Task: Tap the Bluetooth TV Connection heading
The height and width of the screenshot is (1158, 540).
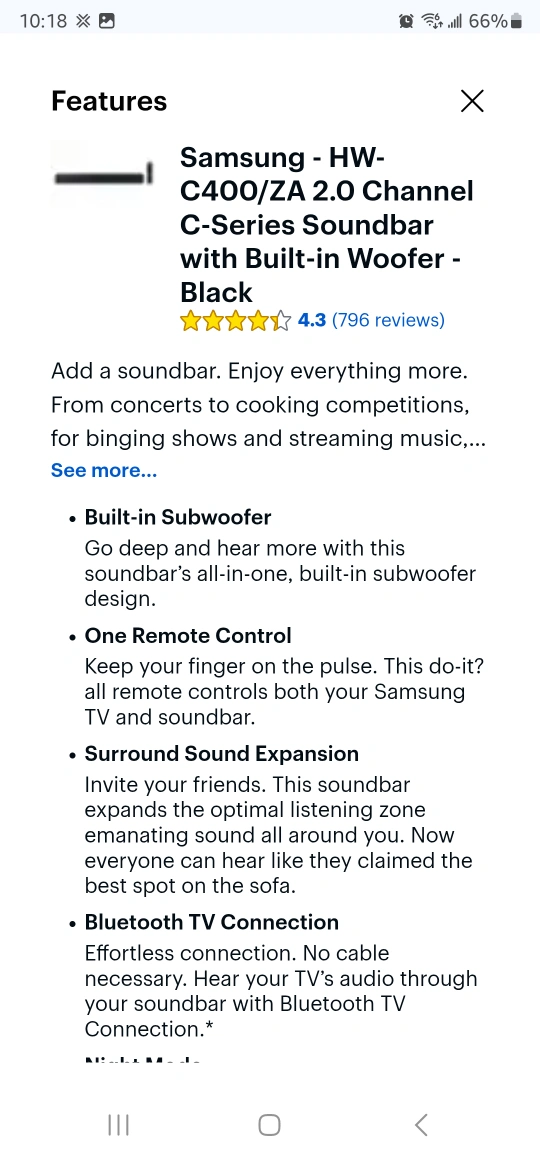Action: tap(212, 922)
